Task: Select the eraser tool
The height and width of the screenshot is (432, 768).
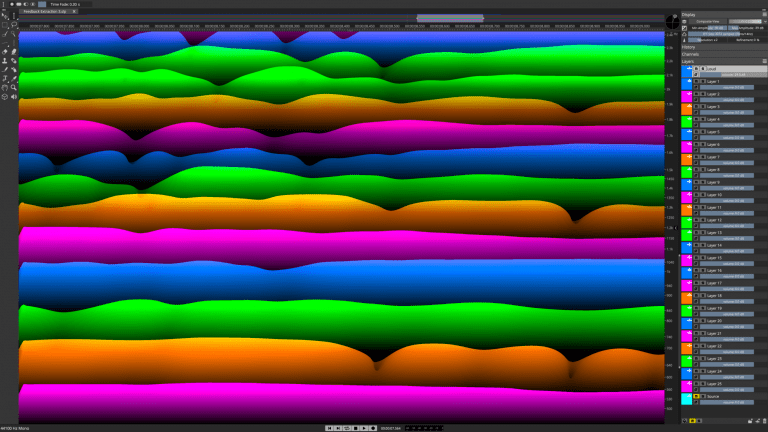Action: [x=5, y=51]
